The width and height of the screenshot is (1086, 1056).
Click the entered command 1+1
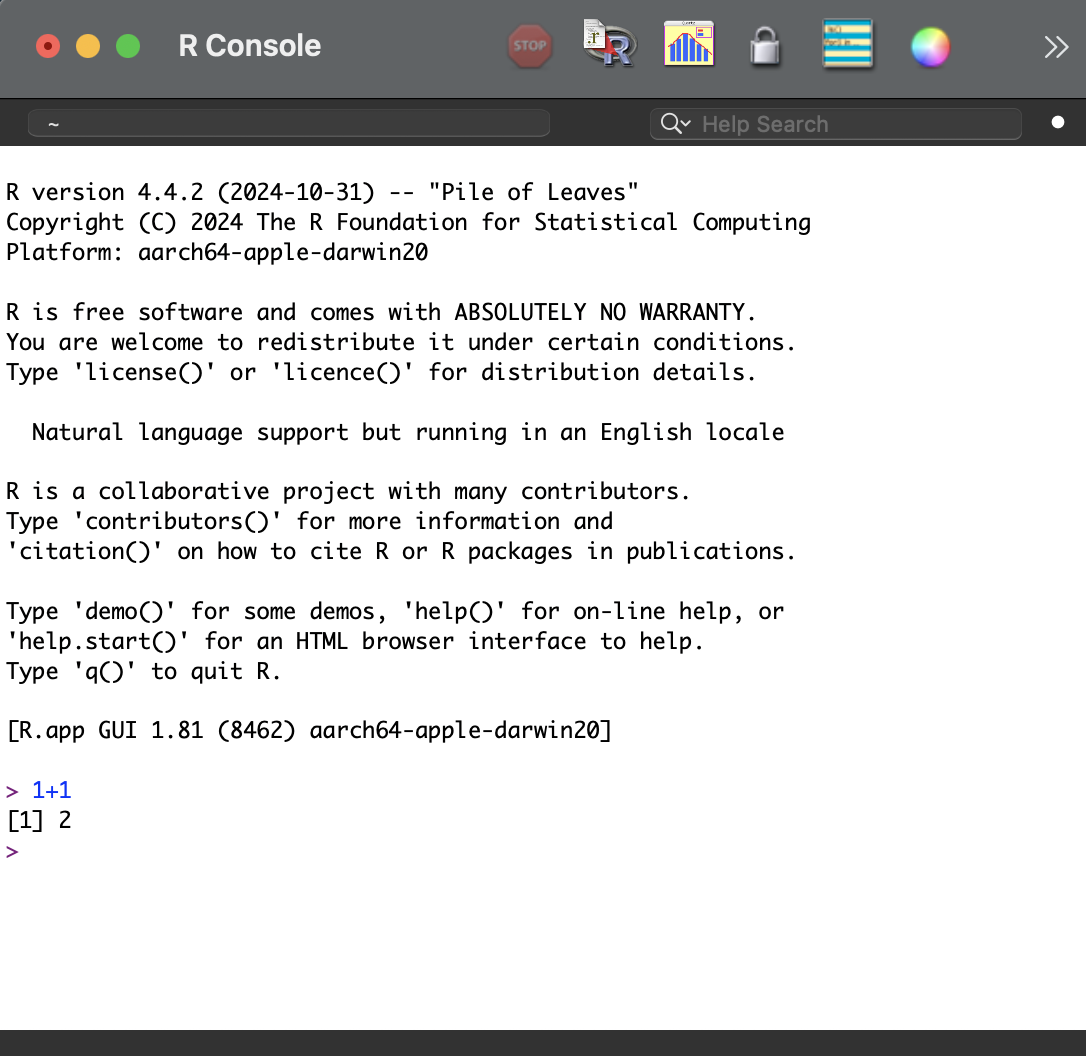[x=52, y=791]
